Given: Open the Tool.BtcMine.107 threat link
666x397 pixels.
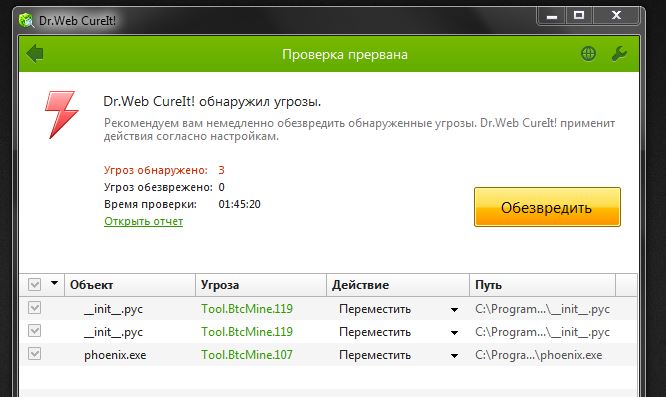Looking at the screenshot, I should tap(247, 355).
